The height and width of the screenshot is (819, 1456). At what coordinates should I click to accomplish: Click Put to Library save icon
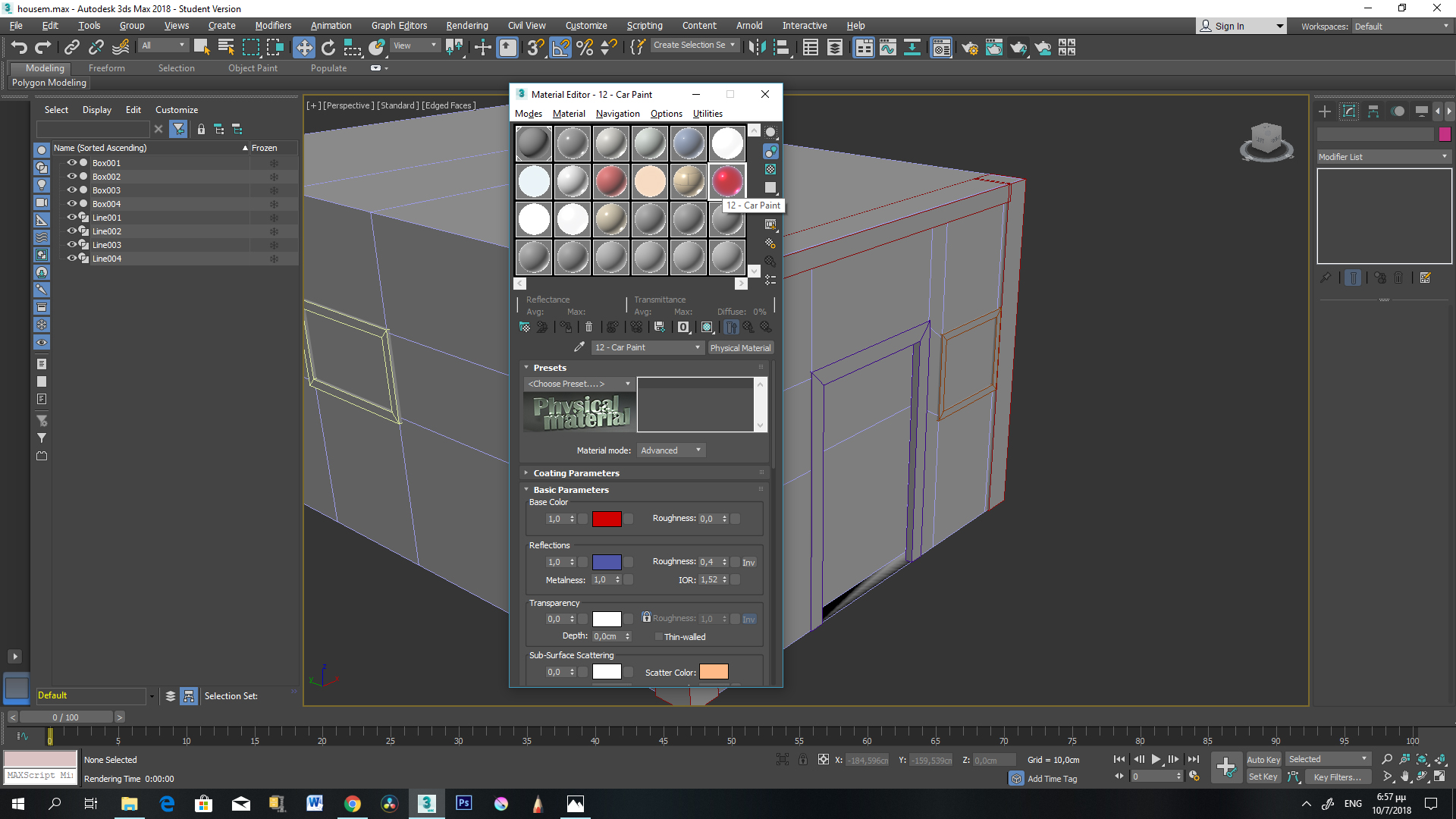pos(659,327)
